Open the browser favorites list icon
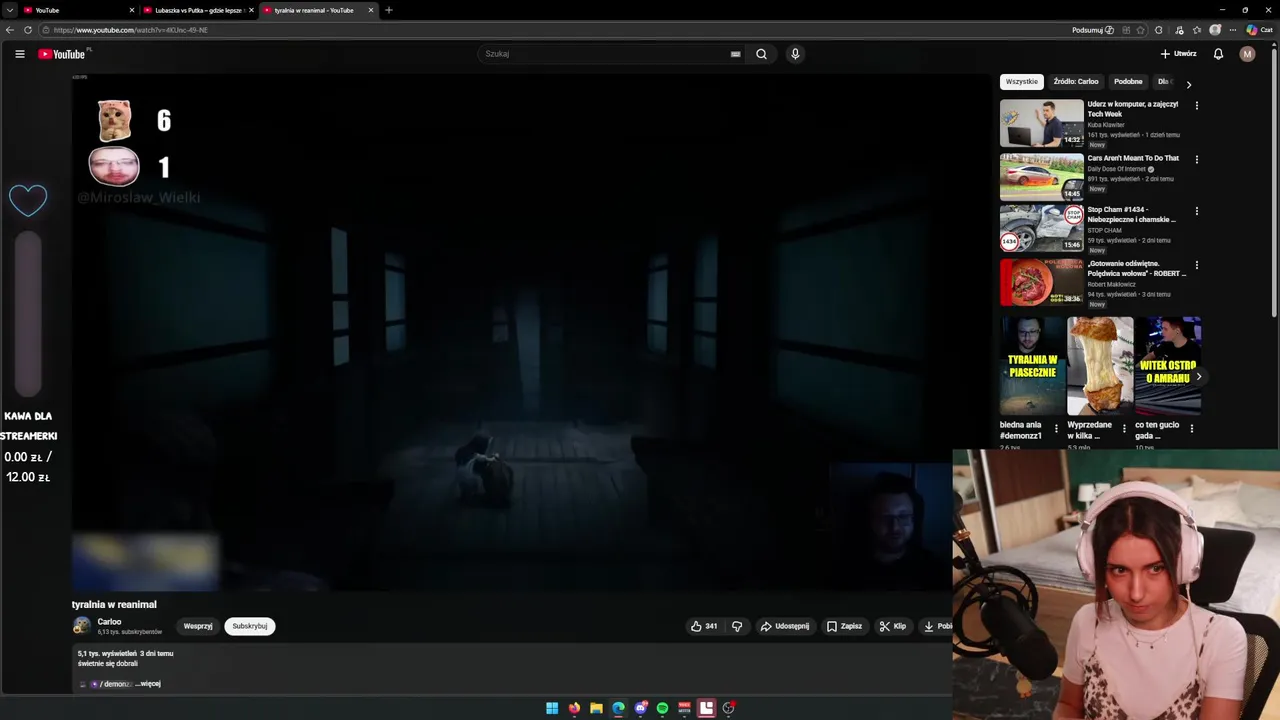The height and width of the screenshot is (720, 1280). (1197, 30)
